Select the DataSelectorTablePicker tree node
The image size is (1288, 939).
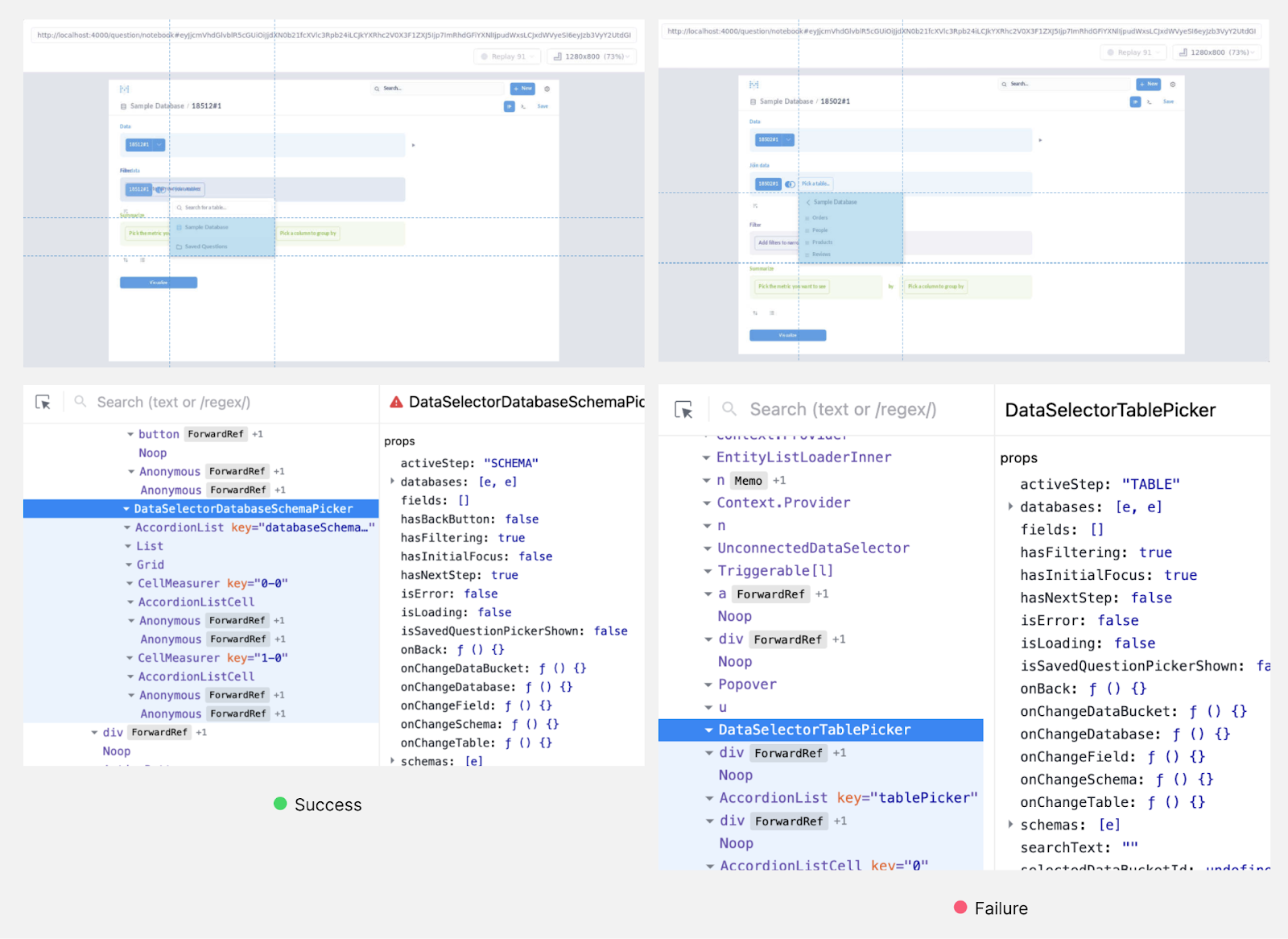pos(821,730)
